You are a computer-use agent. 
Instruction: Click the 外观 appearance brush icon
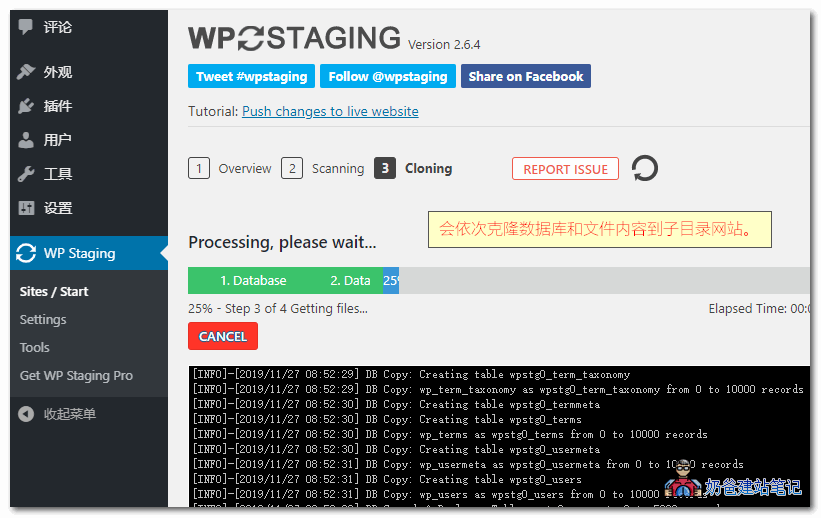(26, 72)
